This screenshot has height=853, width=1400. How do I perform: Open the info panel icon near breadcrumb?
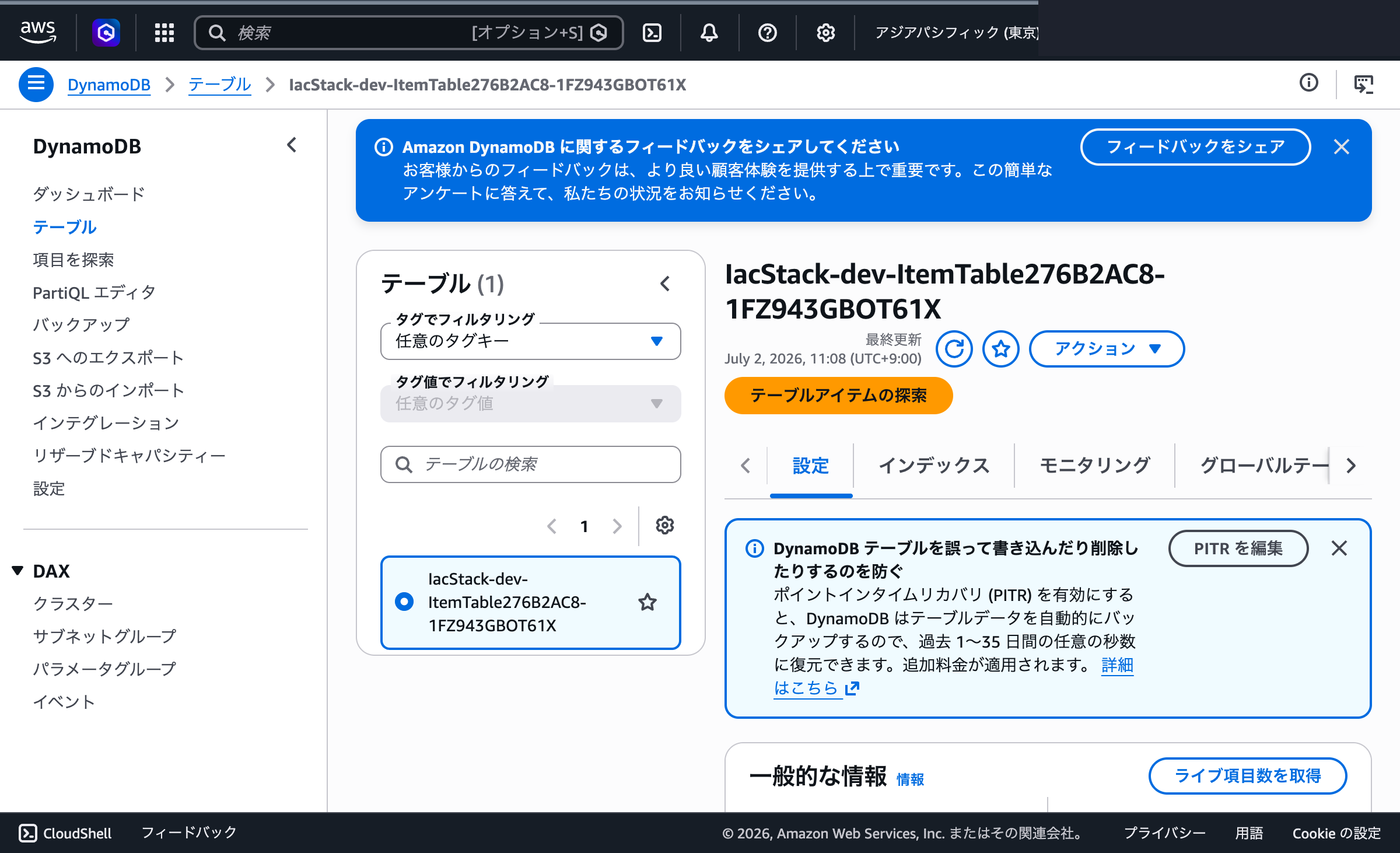click(x=1308, y=83)
